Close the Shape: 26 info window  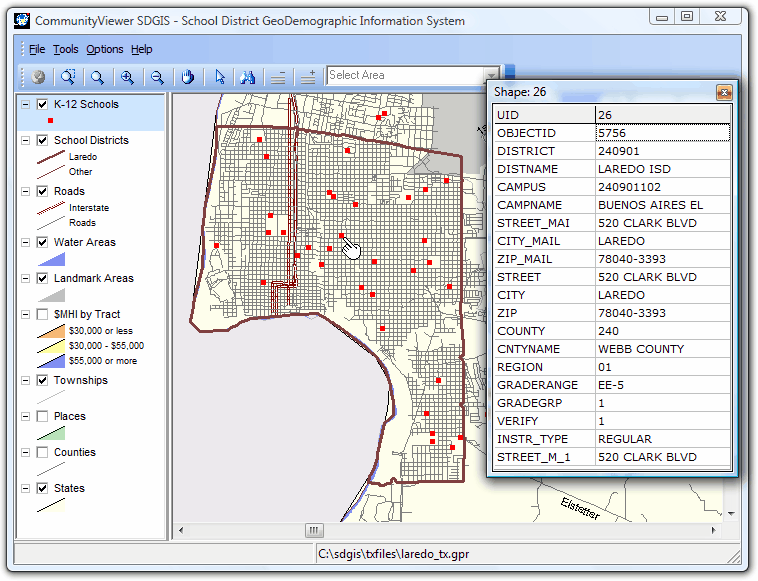[x=723, y=92]
